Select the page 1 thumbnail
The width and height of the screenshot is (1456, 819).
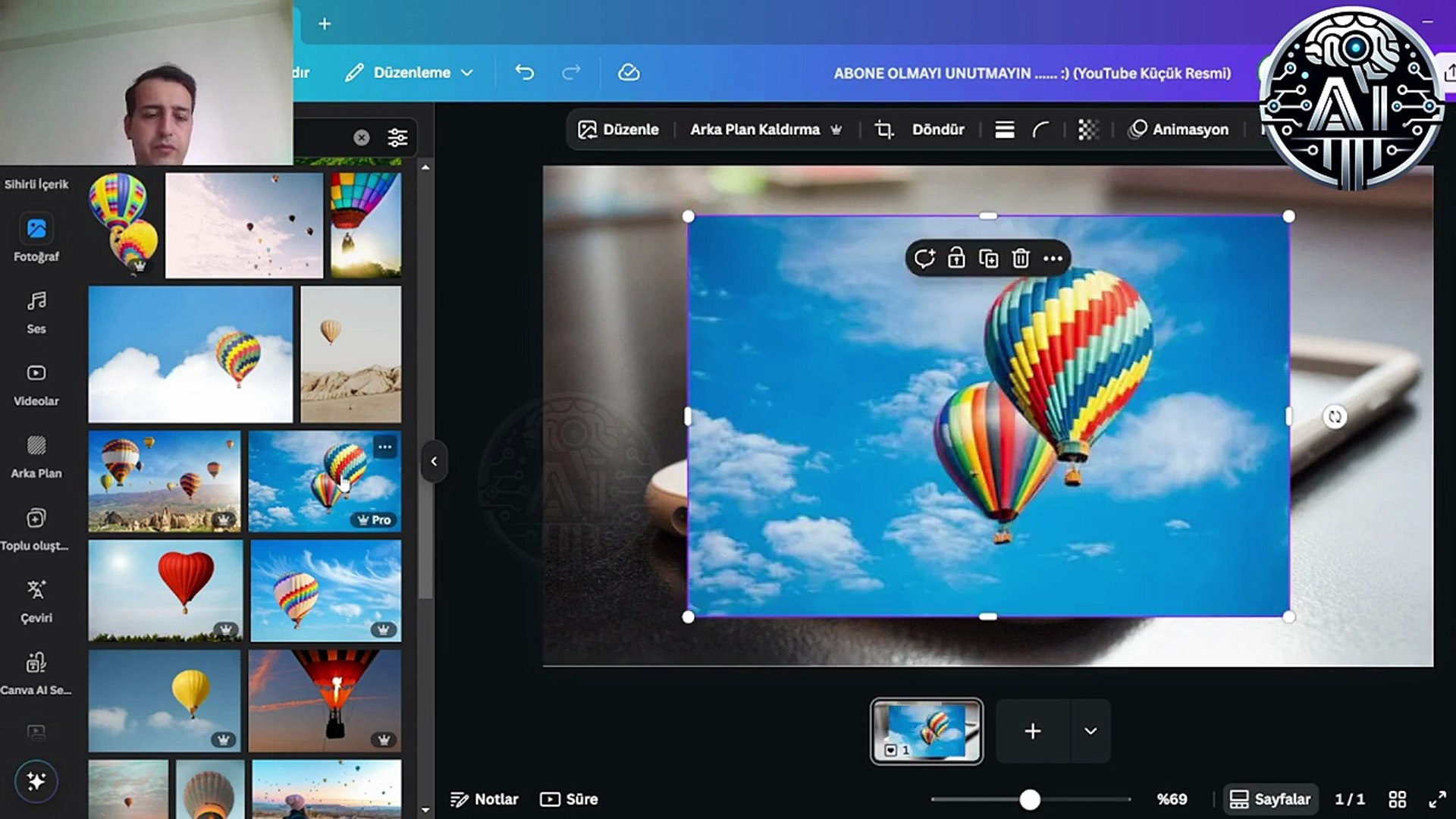926,730
